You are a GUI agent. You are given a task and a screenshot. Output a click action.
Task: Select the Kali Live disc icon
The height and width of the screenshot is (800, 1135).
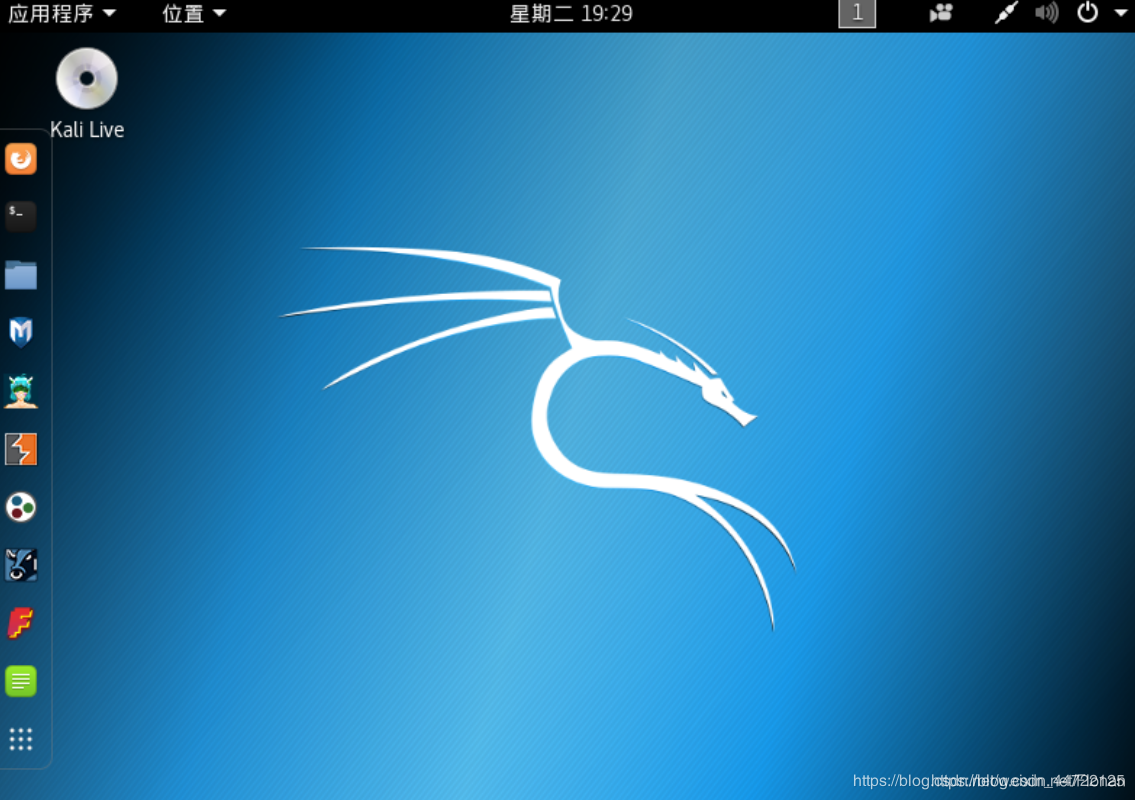point(87,78)
